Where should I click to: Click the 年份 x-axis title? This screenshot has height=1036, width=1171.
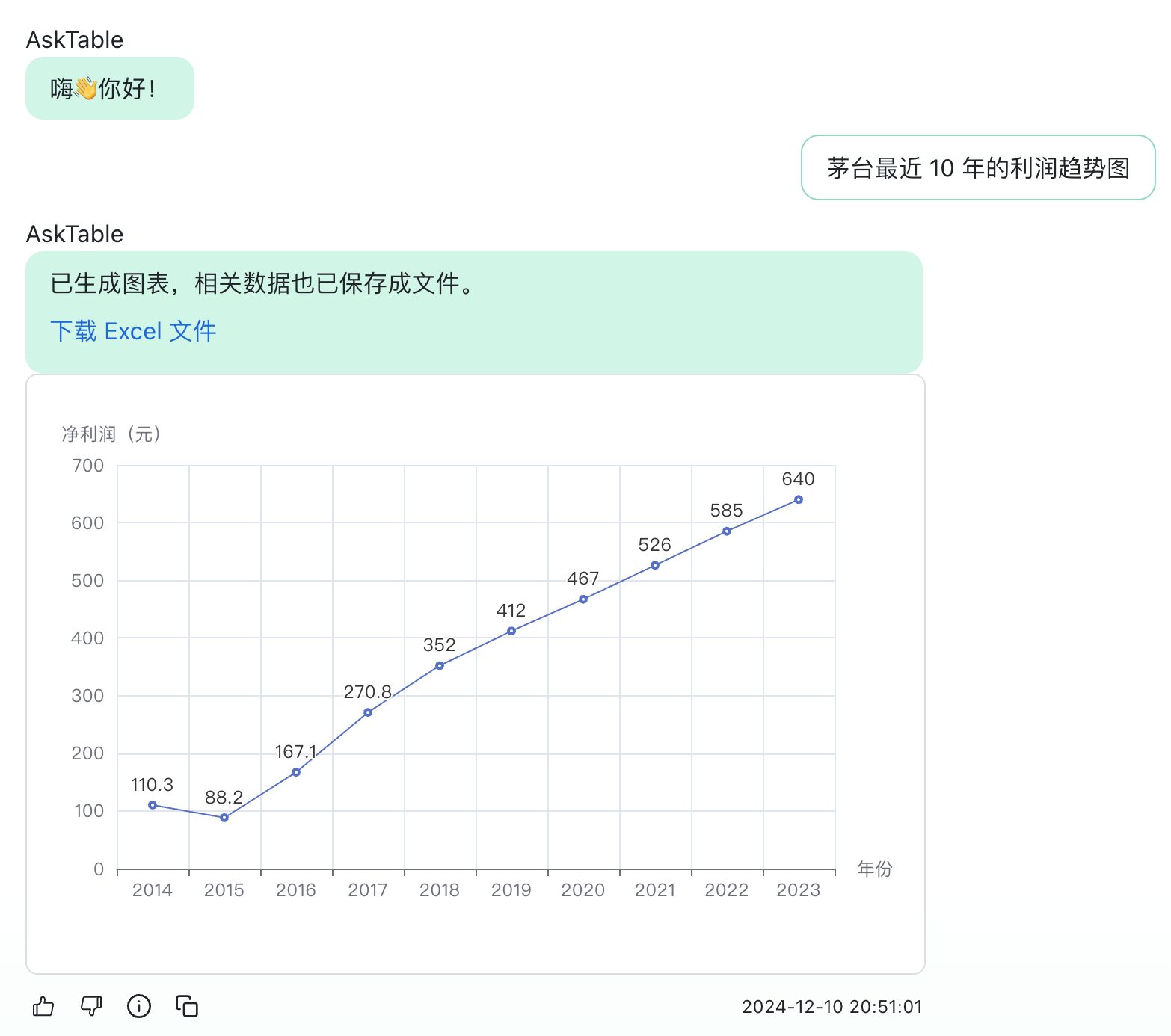(x=874, y=869)
